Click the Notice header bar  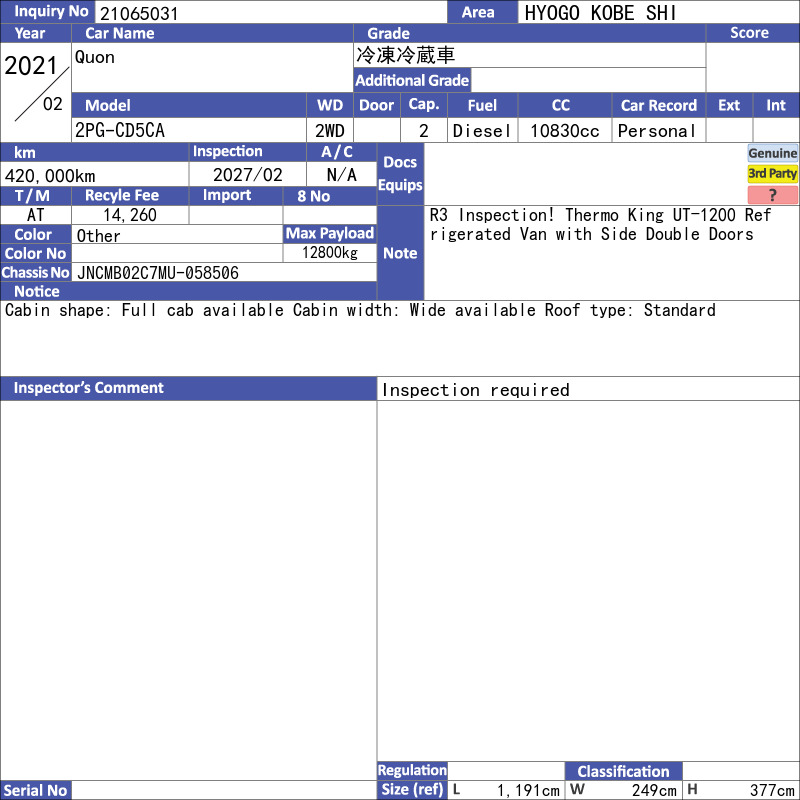pos(188,291)
